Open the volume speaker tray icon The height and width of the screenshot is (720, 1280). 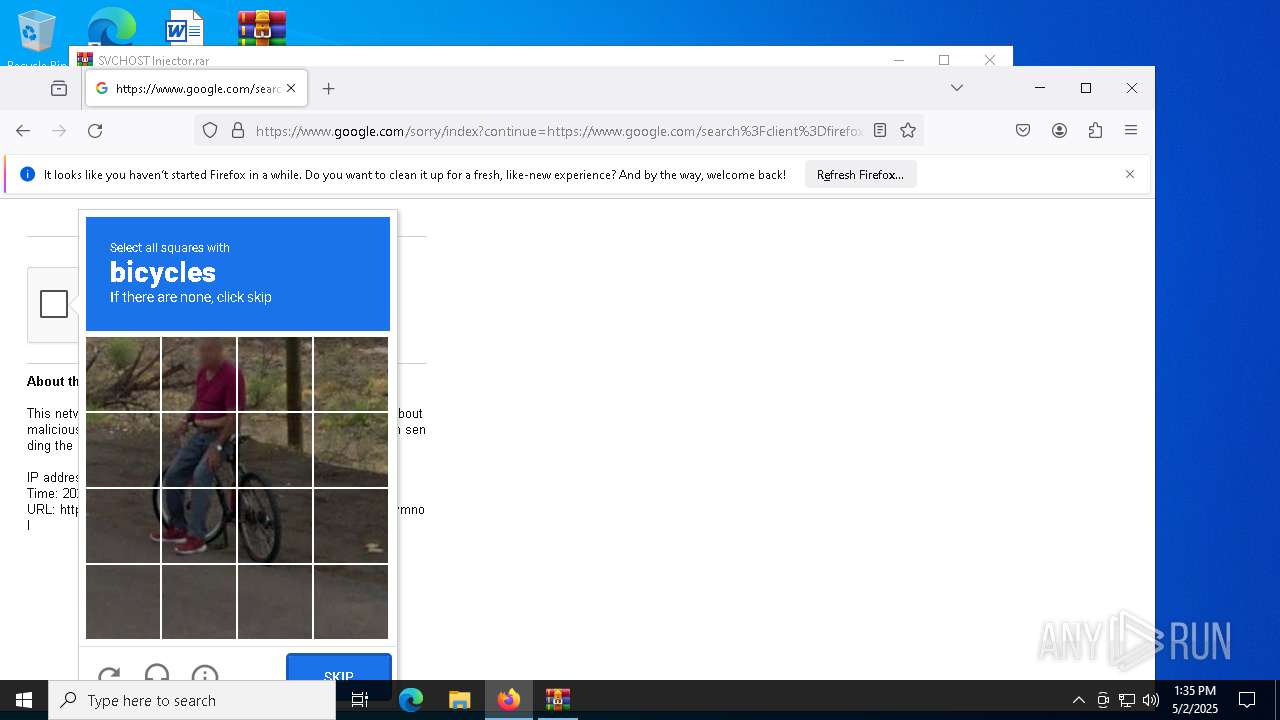1151,700
